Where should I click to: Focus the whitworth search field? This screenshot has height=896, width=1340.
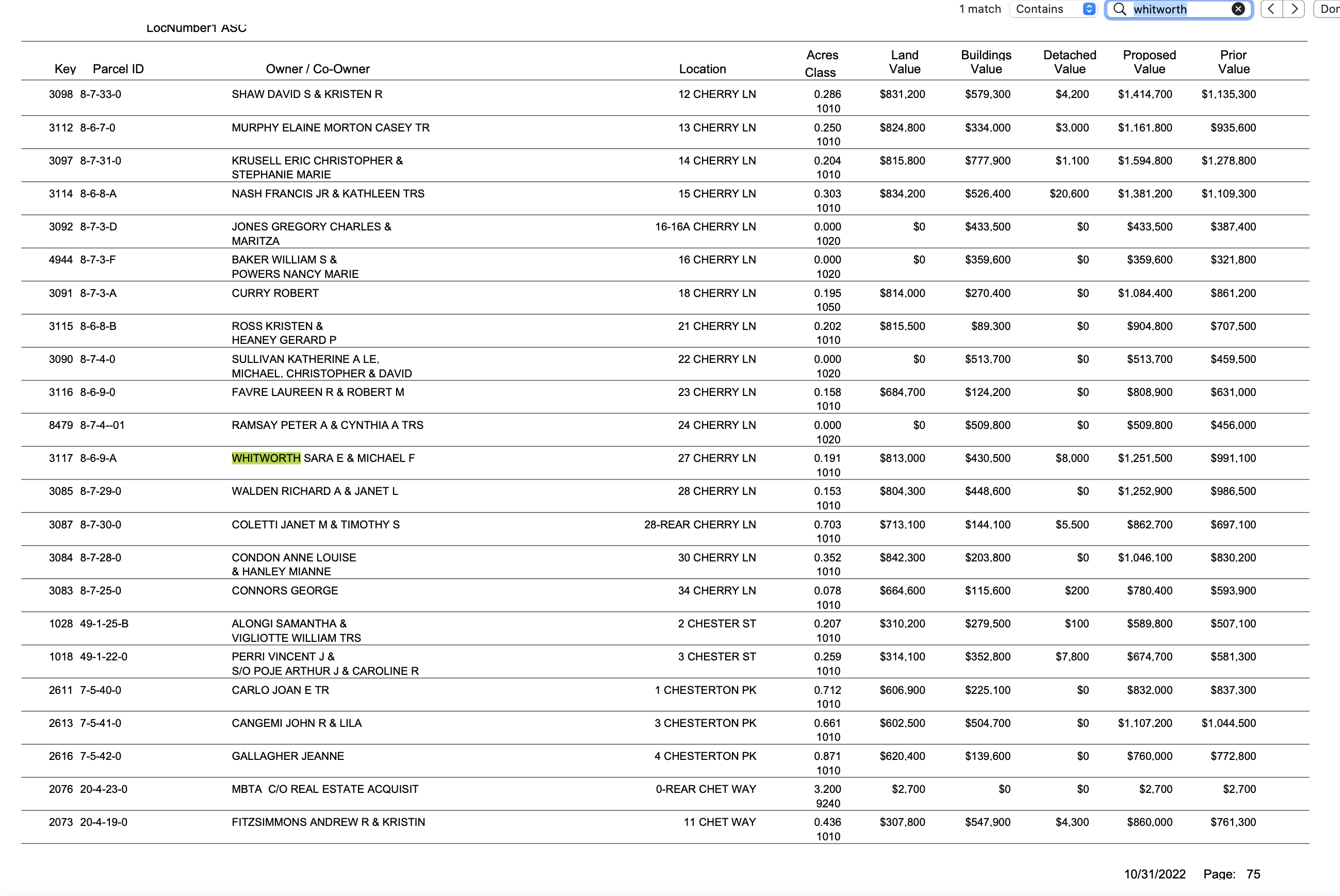(x=1180, y=9)
